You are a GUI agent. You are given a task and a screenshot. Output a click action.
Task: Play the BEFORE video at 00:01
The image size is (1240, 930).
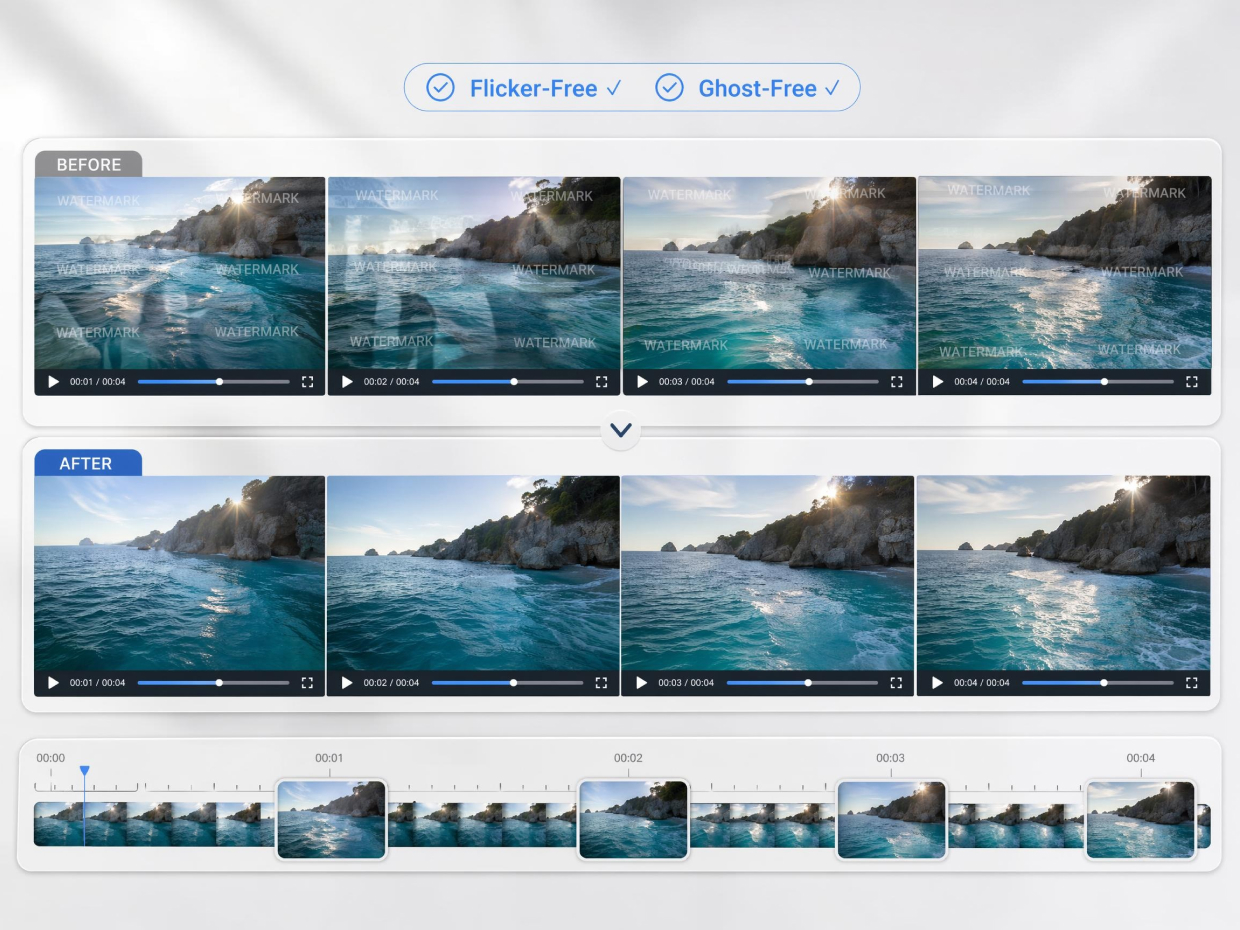point(54,382)
